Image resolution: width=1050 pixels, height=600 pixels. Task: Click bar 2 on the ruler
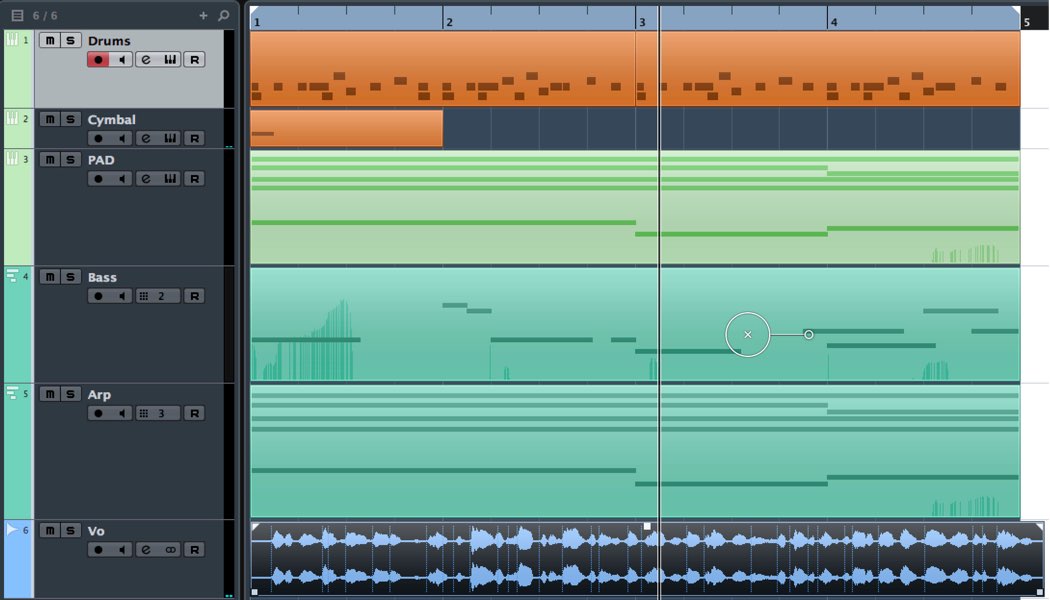(x=449, y=22)
